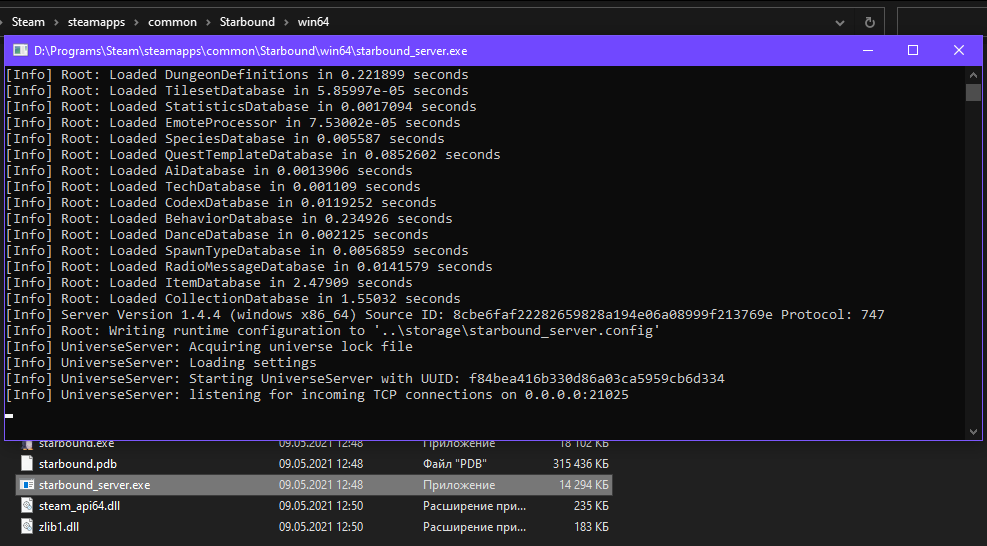Click the listening for incoming TCP connections line
The width and height of the screenshot is (987, 546).
[x=317, y=395]
